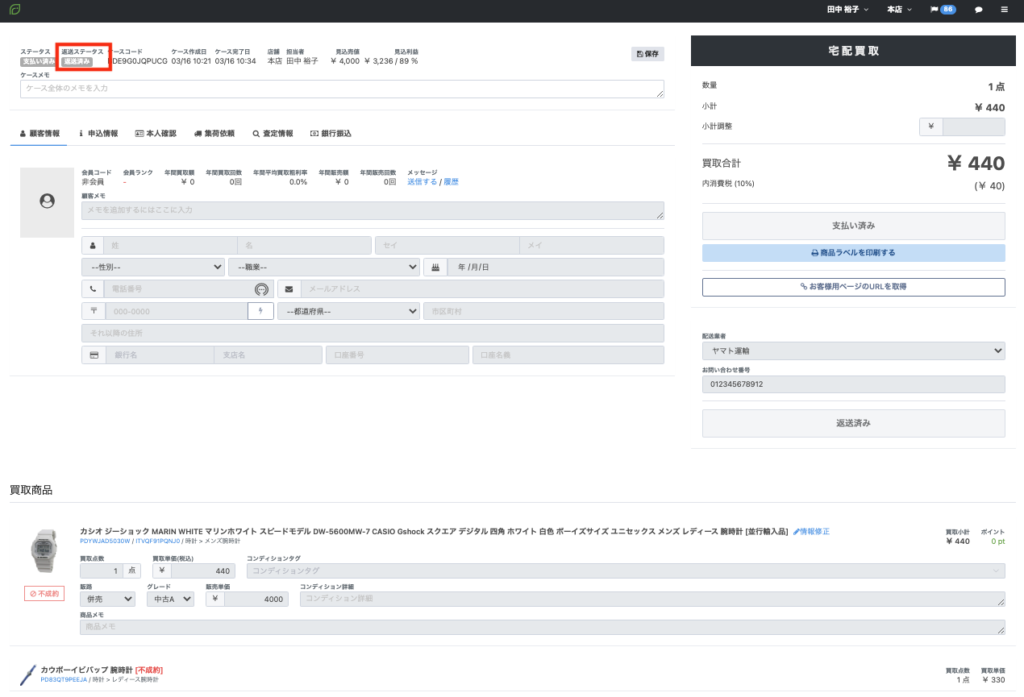The height and width of the screenshot is (697, 1024).
Task: Click the ケースメモ text field
Action: point(342,89)
